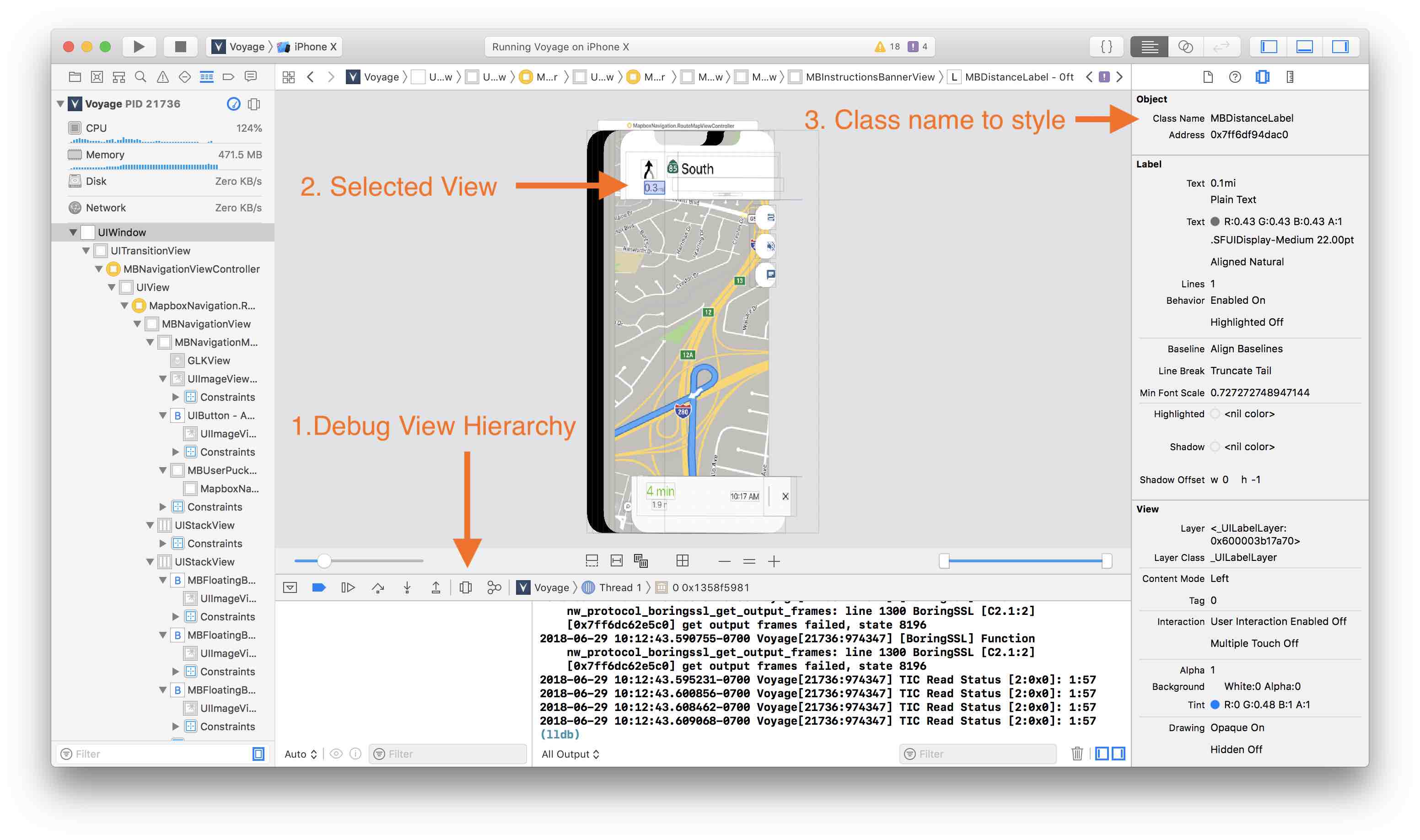The width and height of the screenshot is (1420, 840).
Task: Click the clear console trash icon
Action: (x=1076, y=754)
